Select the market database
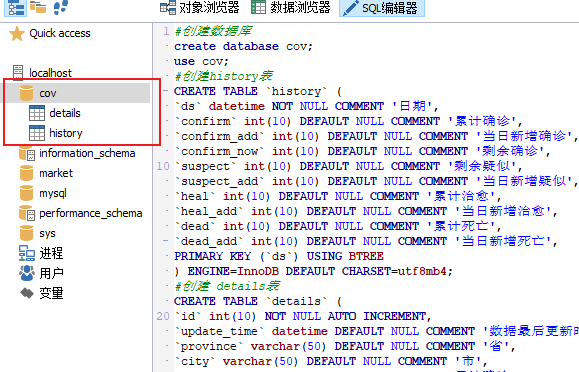The height and width of the screenshot is (372, 579). (56, 173)
